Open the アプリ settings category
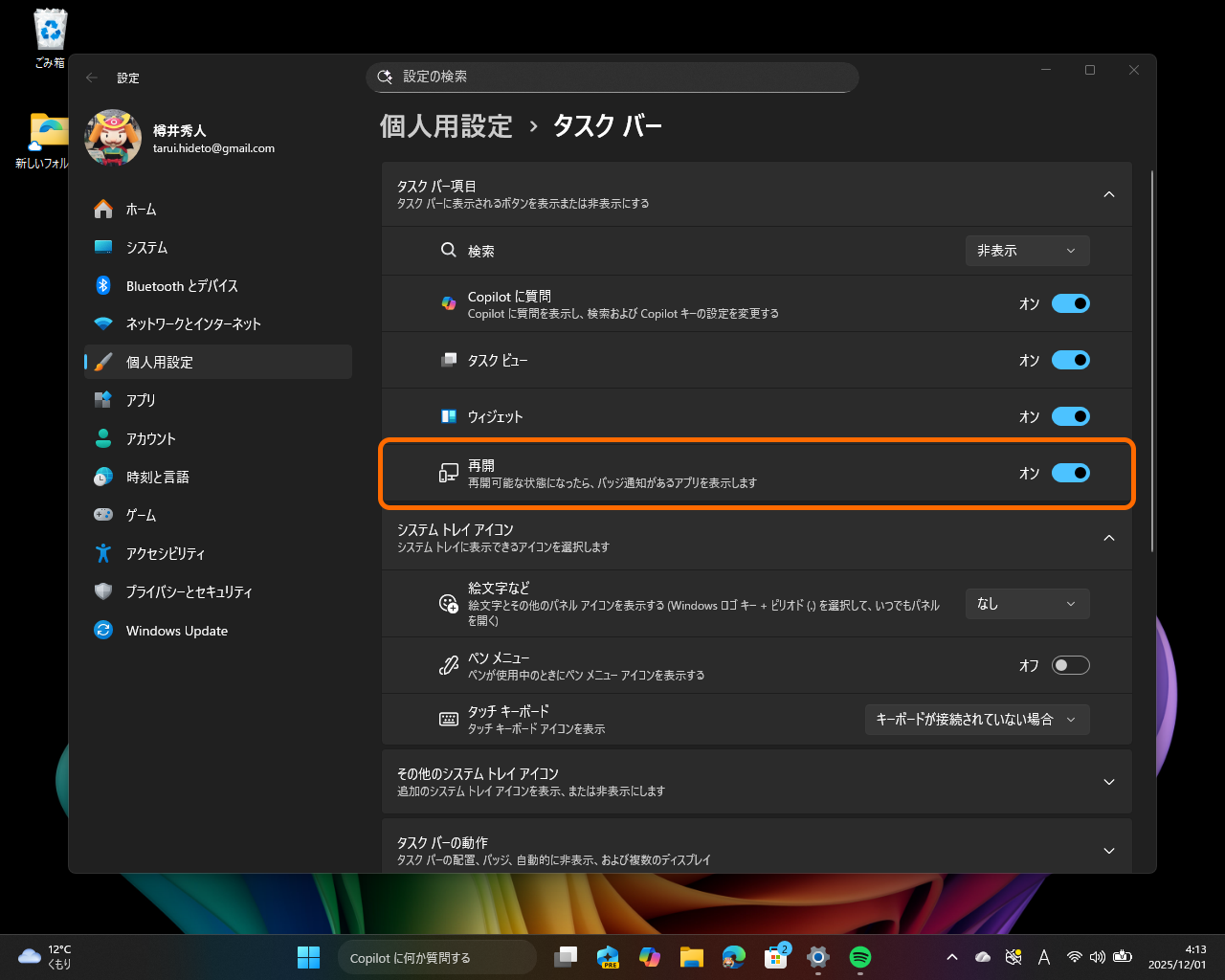The image size is (1225, 980). coord(218,400)
